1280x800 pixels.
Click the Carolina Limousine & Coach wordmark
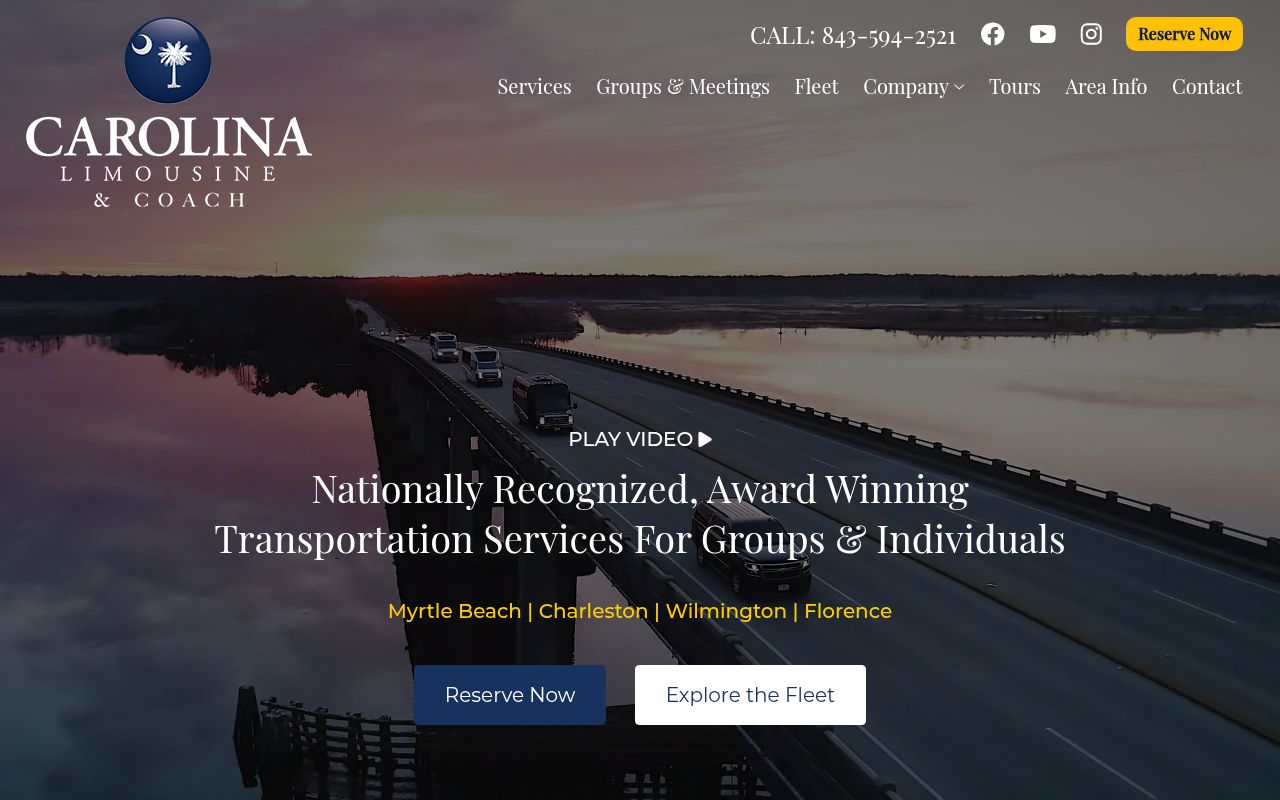[x=169, y=161]
